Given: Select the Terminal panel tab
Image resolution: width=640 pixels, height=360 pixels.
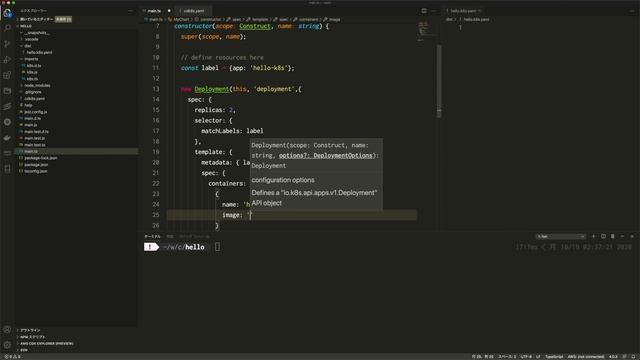Looking at the screenshot, I should tap(152, 236).
